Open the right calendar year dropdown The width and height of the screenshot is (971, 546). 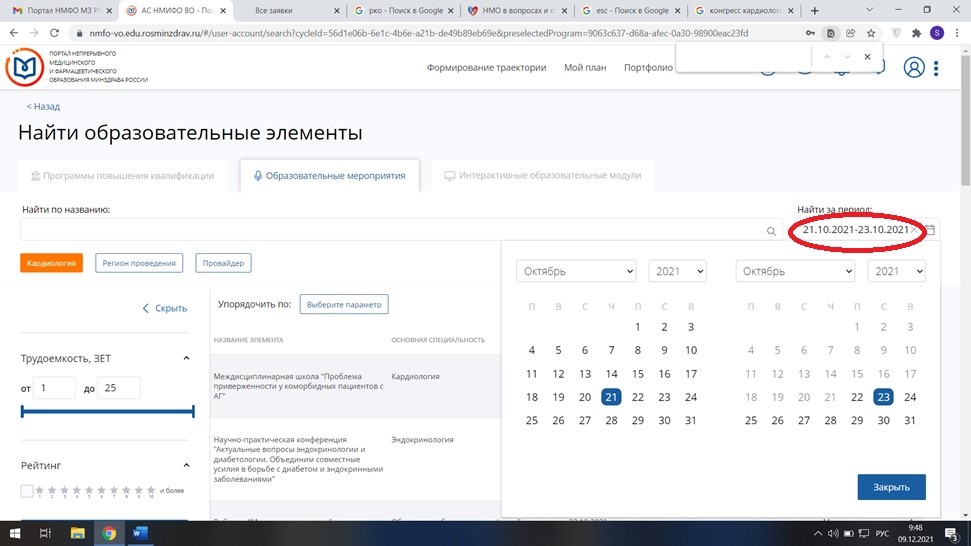point(896,271)
